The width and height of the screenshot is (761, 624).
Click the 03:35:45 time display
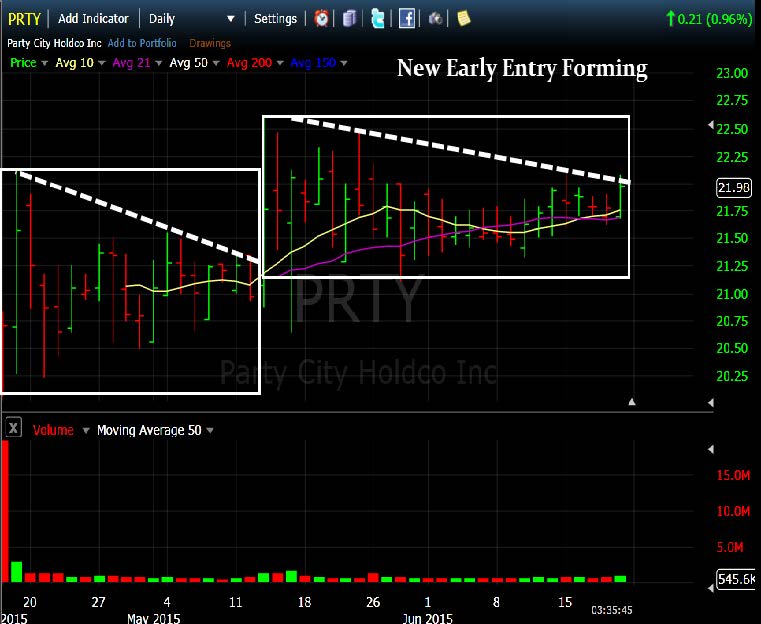tap(612, 610)
